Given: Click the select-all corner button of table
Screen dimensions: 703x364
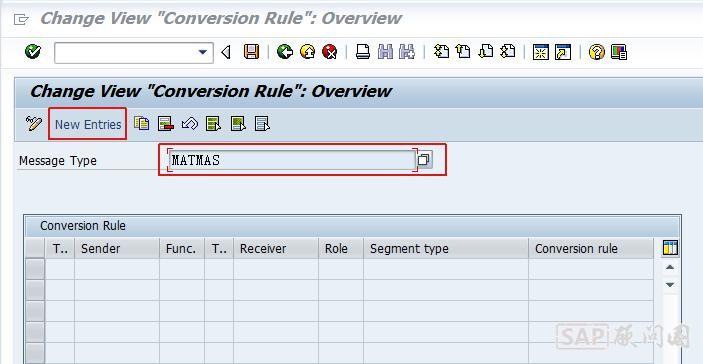Looking at the screenshot, I should tap(35, 248).
